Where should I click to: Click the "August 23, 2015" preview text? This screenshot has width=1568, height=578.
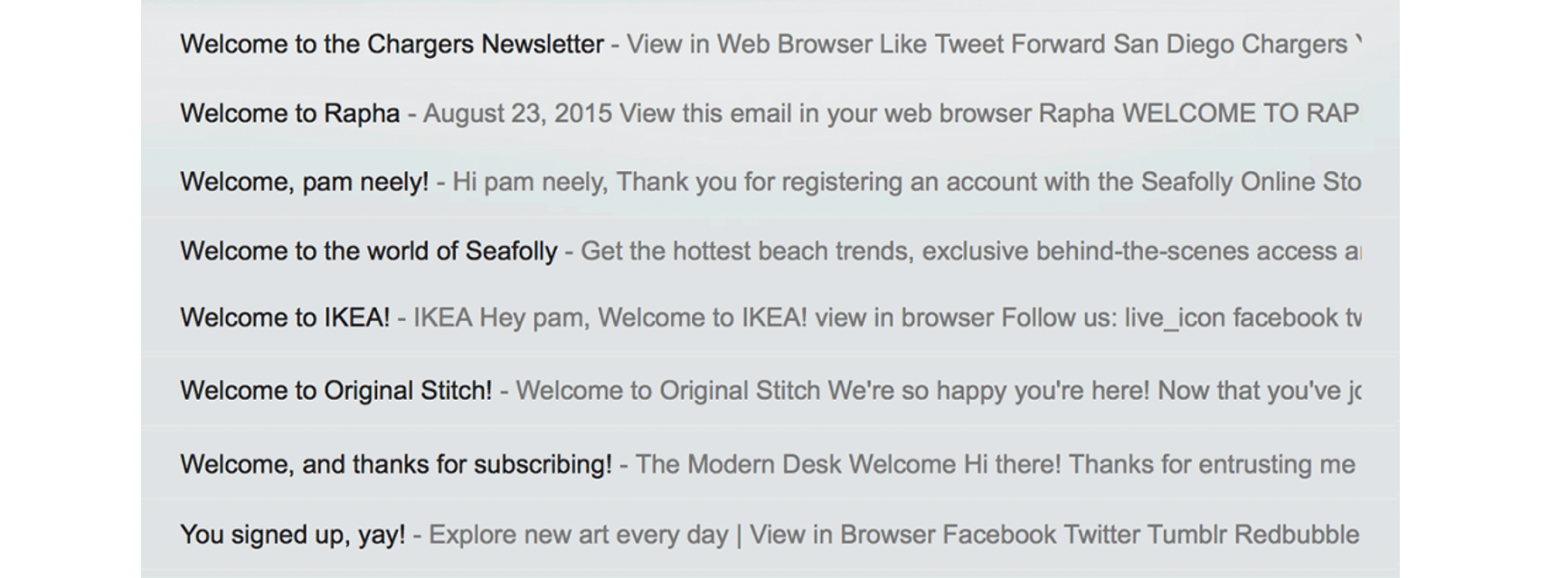tap(517, 114)
